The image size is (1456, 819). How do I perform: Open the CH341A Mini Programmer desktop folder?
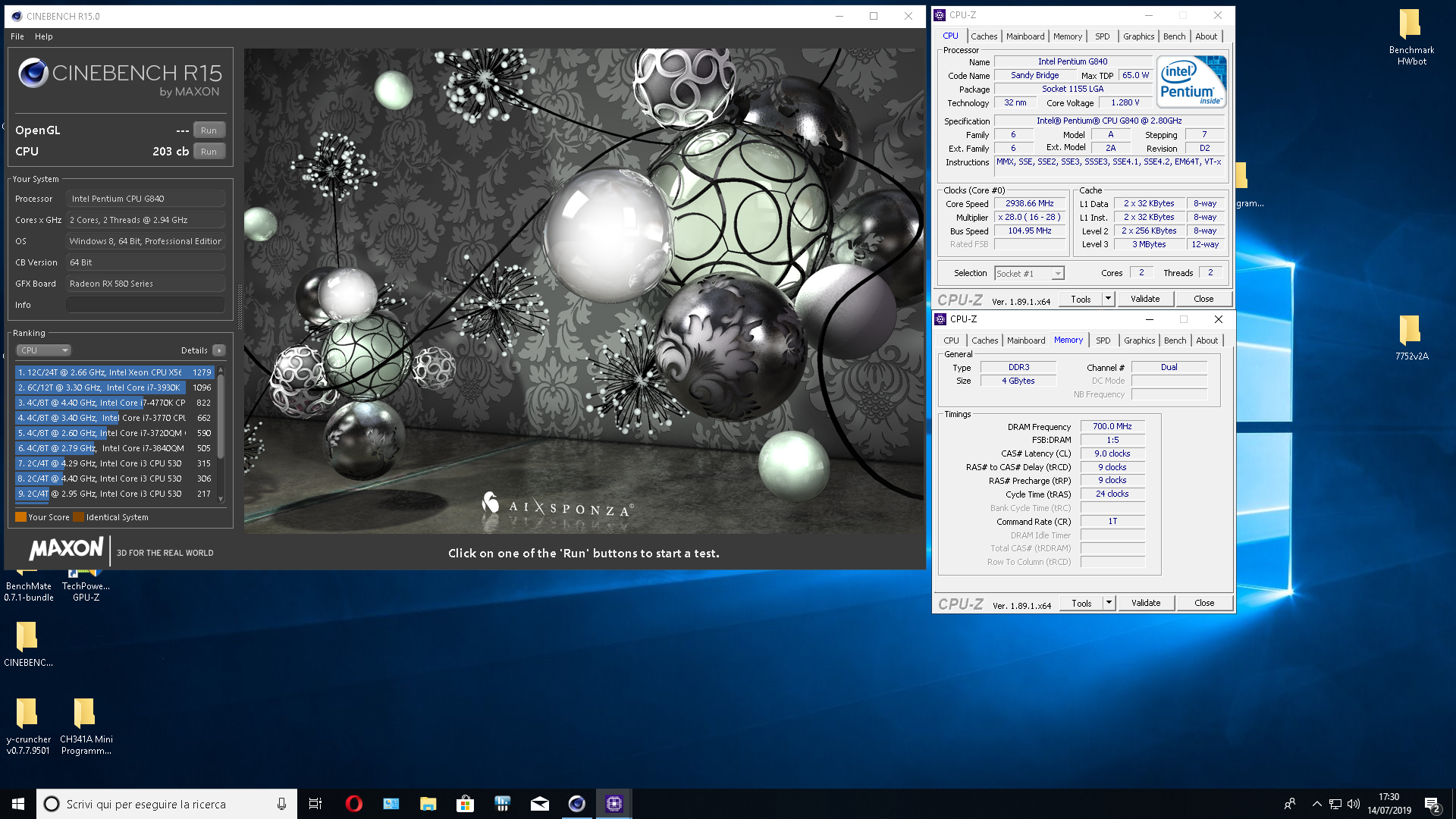pos(86,726)
